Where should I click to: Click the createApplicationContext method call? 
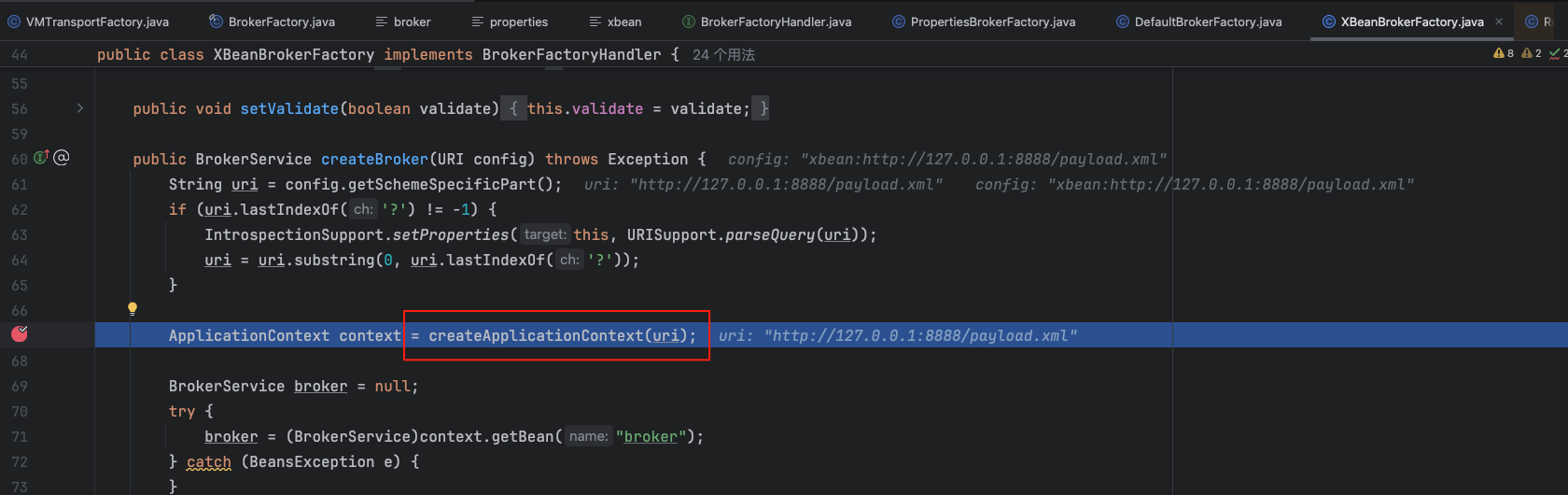point(536,336)
